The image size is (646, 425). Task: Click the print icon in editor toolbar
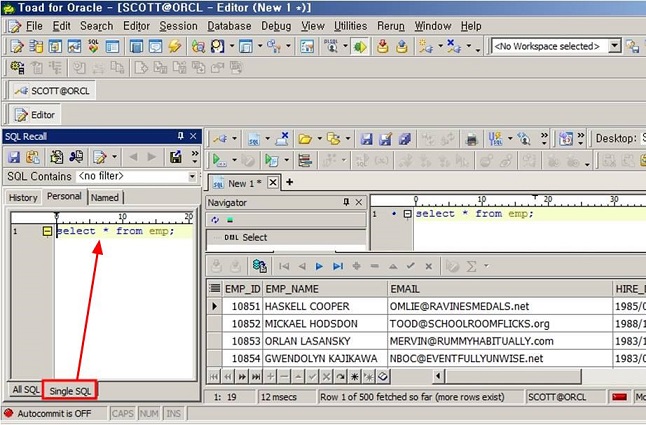471,139
